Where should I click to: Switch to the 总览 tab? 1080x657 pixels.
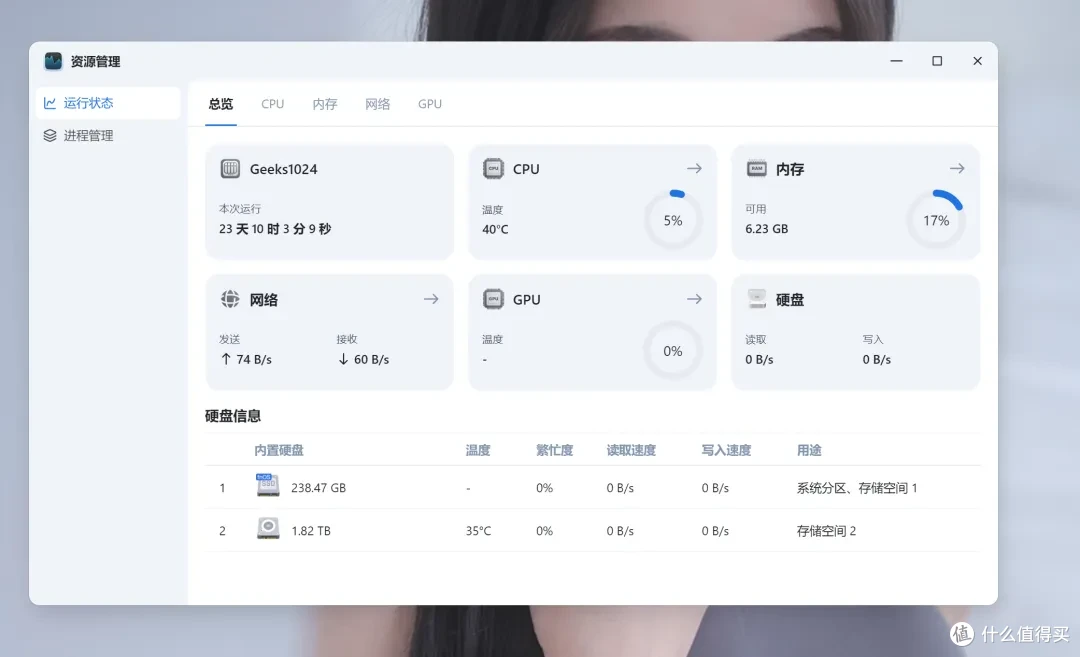(220, 104)
